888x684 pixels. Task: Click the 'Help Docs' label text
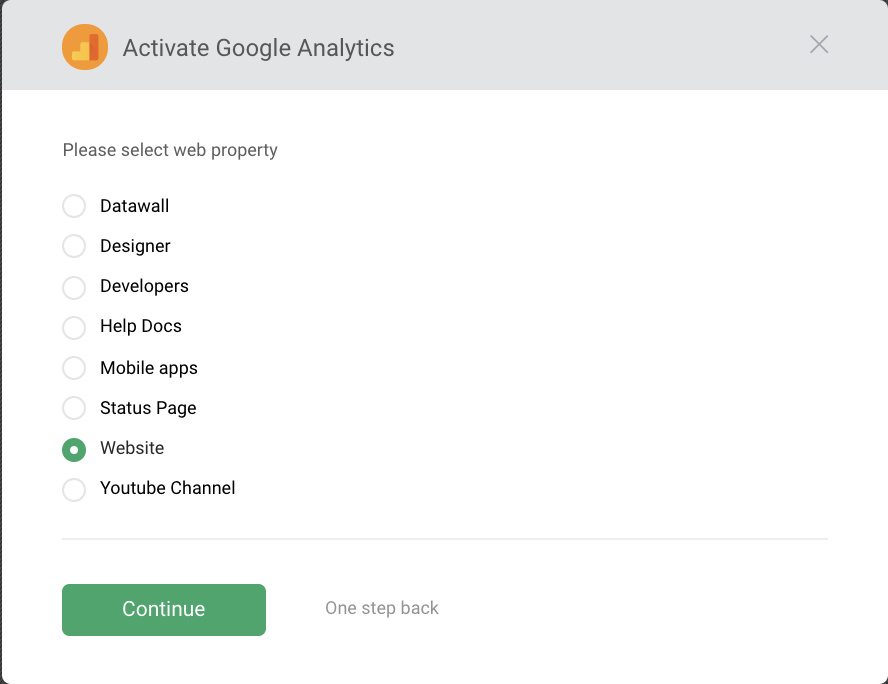click(141, 326)
